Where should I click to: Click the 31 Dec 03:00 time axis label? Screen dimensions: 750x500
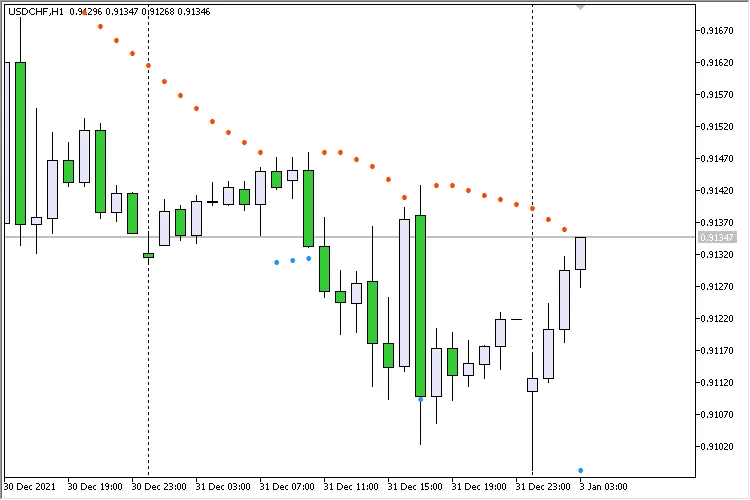click(222, 487)
